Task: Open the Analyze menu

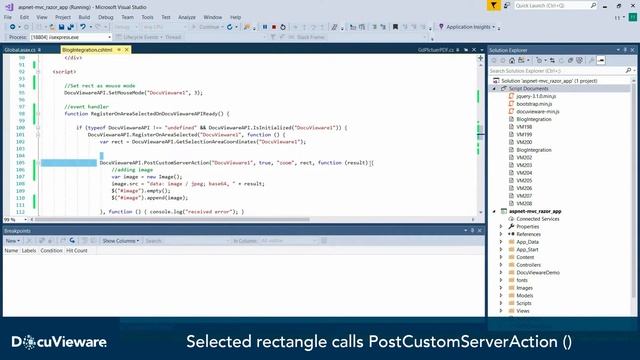Action: (187, 17)
